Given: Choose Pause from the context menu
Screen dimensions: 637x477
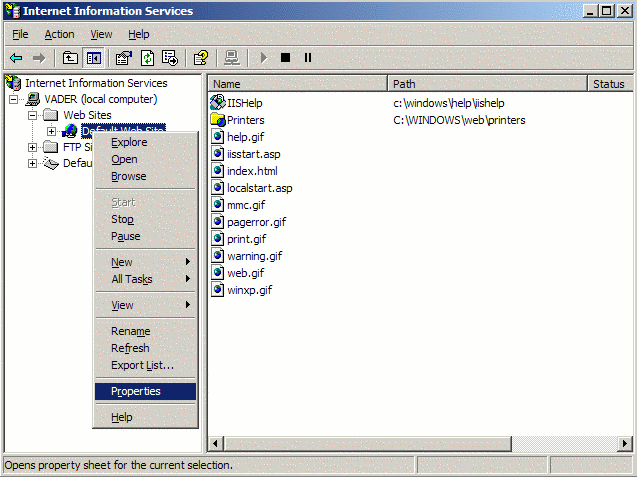Looking at the screenshot, I should point(145,236).
